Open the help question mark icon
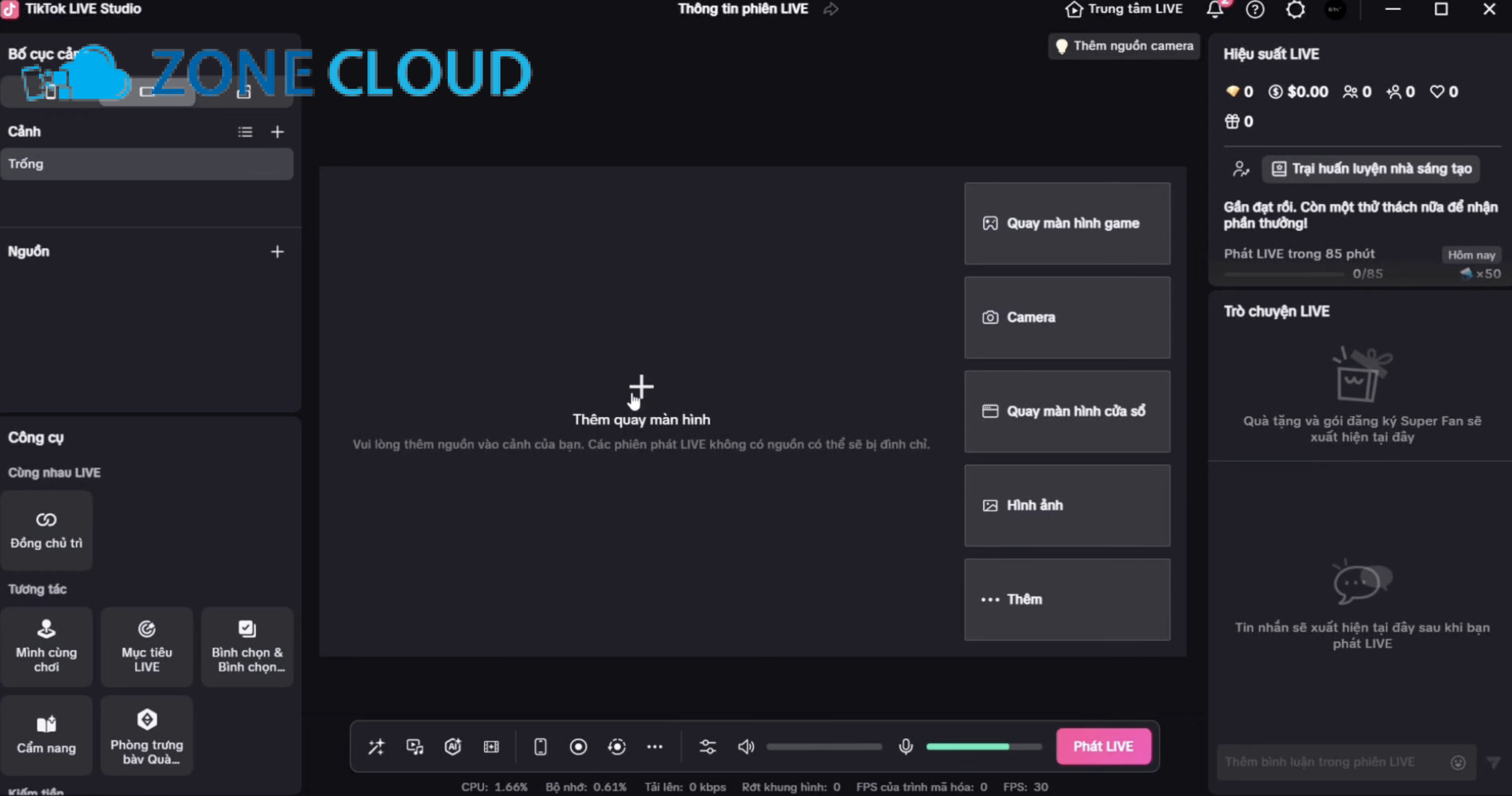Screen dimensions: 1512x796 (1255, 9)
